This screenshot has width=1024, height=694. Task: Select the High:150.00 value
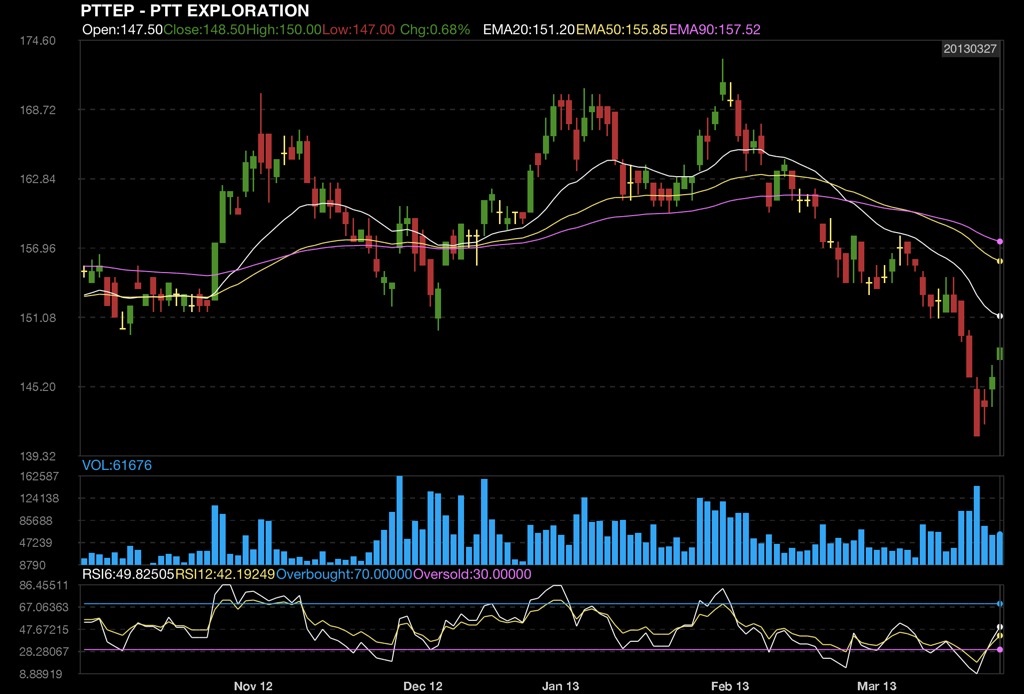click(283, 29)
